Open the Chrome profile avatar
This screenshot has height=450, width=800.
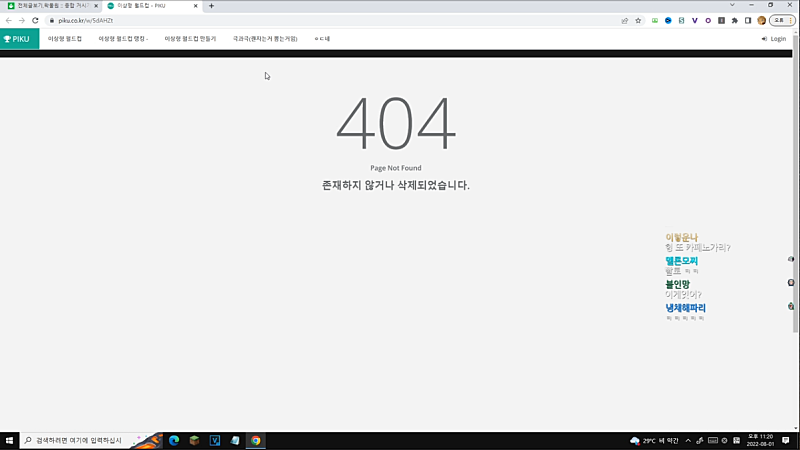762,20
